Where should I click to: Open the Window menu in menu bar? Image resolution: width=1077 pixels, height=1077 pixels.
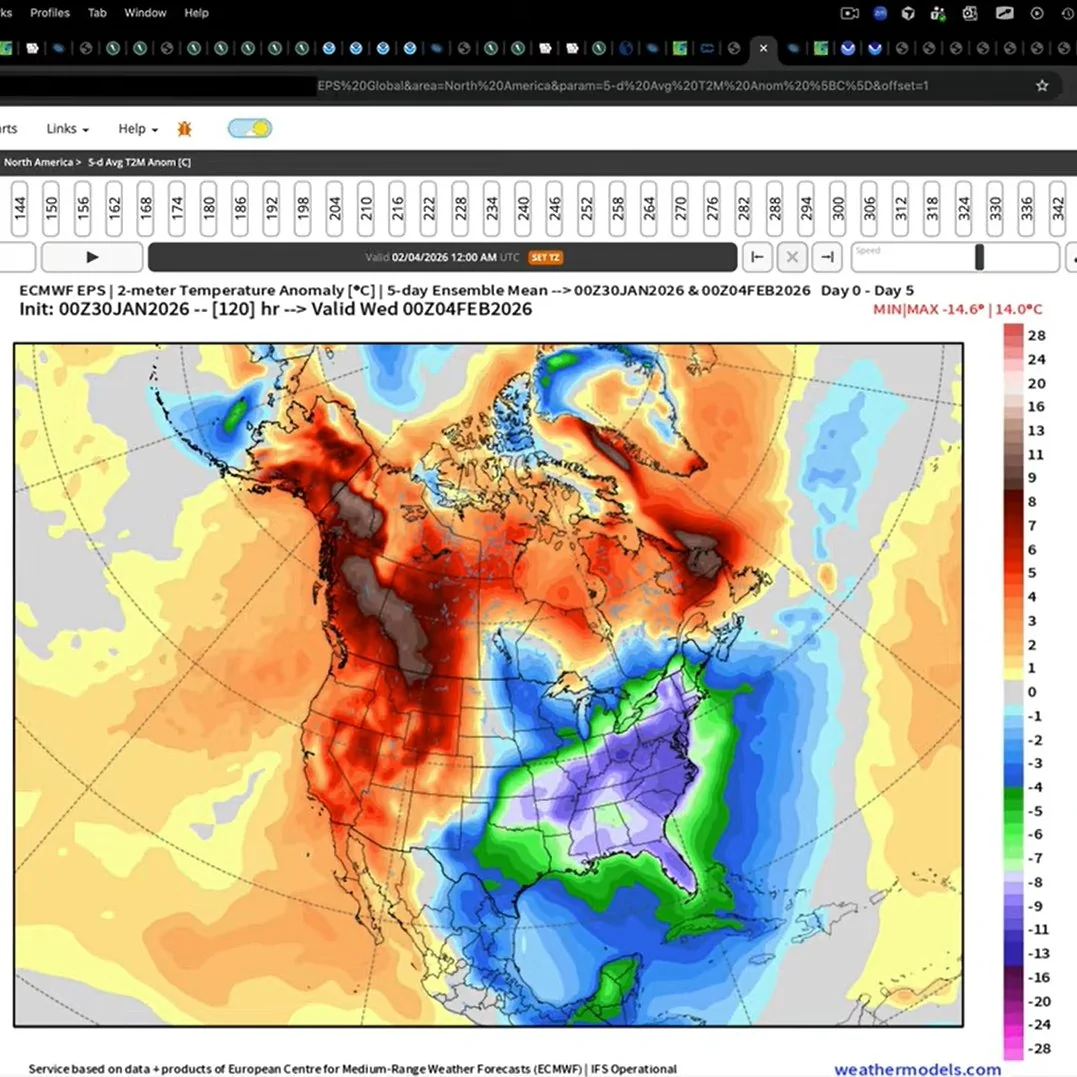coord(145,13)
